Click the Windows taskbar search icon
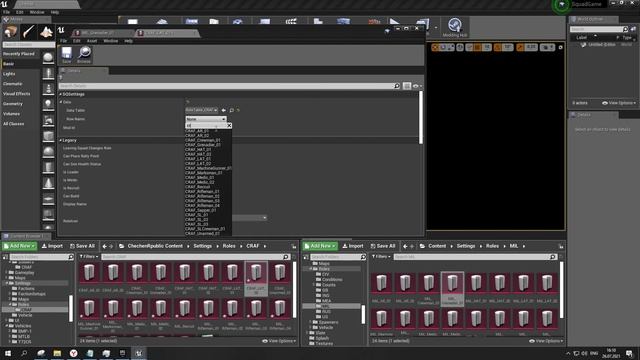640x360 pixels. [x=24, y=353]
